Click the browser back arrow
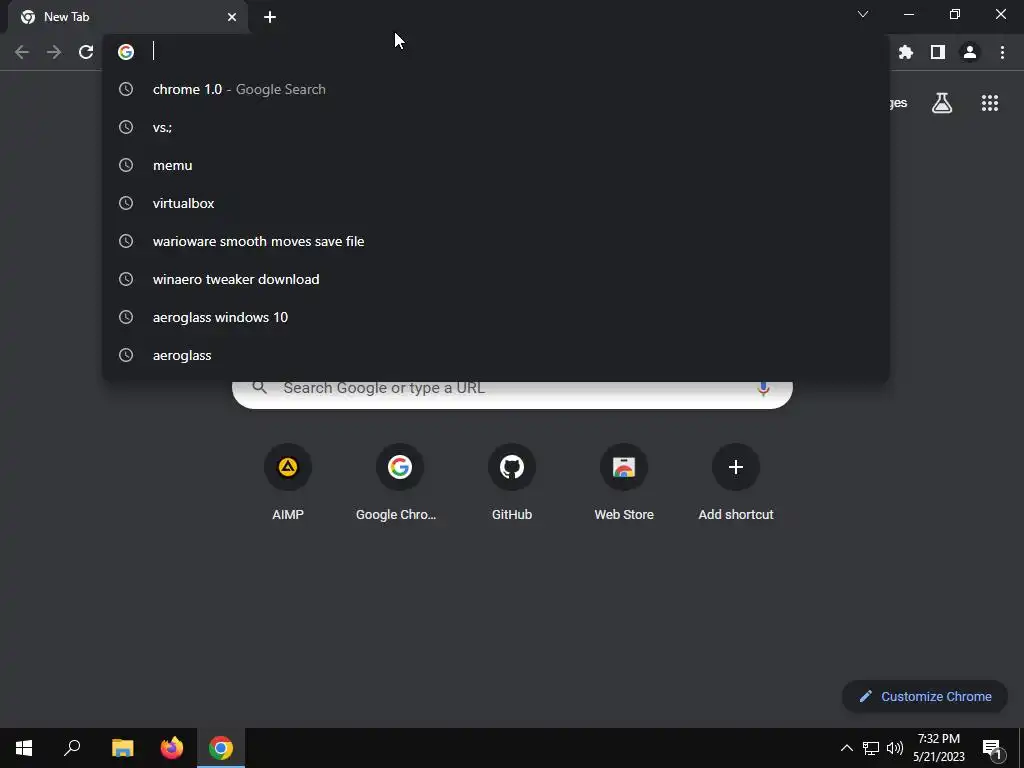The width and height of the screenshot is (1024, 768). click(22, 52)
